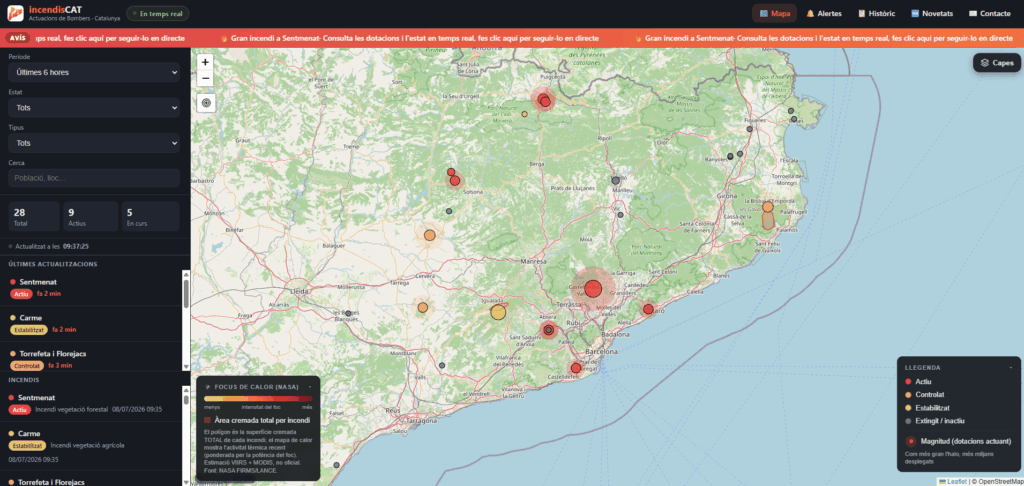1024x486 pixels.
Task: Open the Històric section
Action: (x=876, y=13)
